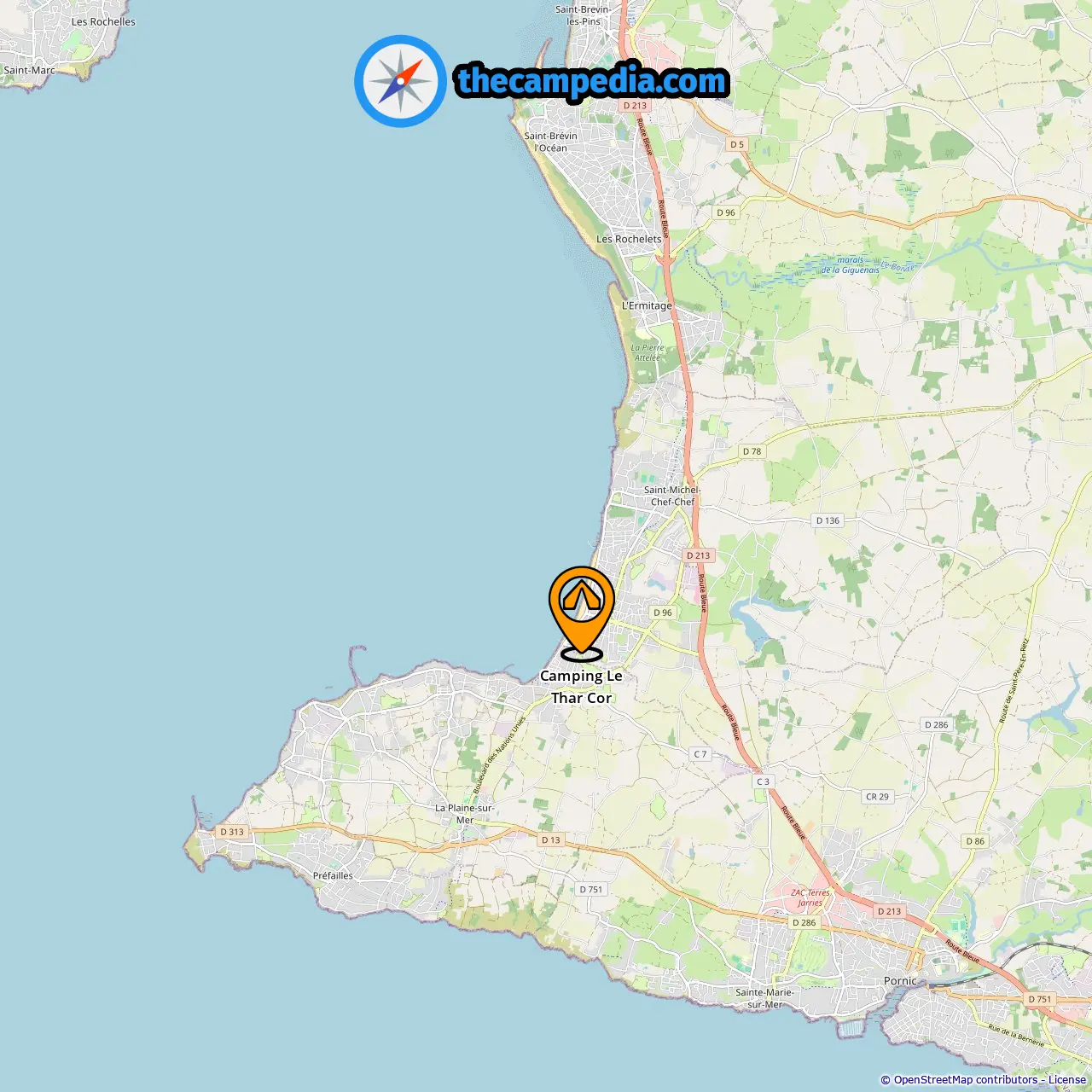
Task: Click the CR 29 road shield
Action: 877,797
